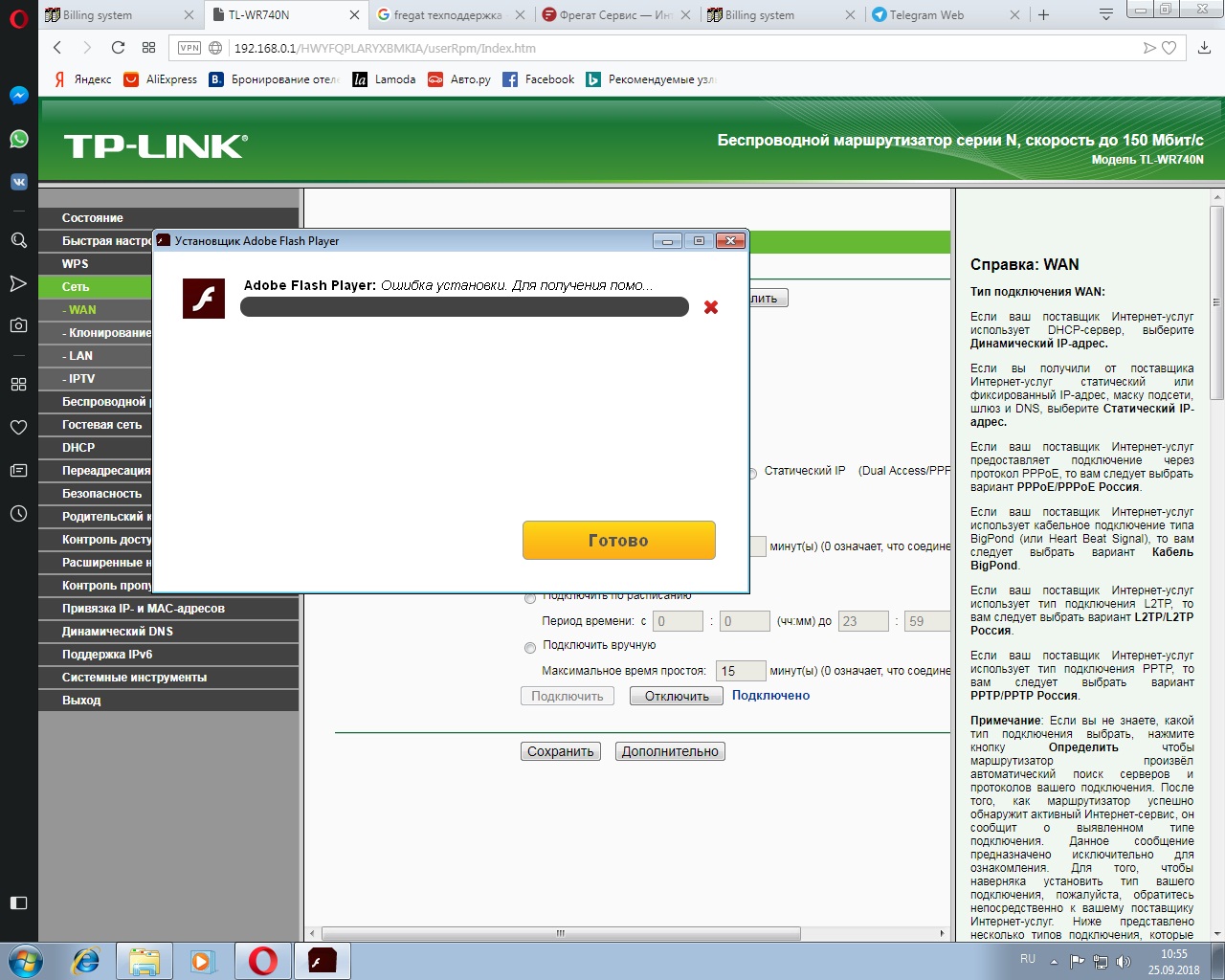Viewport: 1225px width, 980px height.
Task: Open the volume control in system tray
Action: pos(1124,962)
